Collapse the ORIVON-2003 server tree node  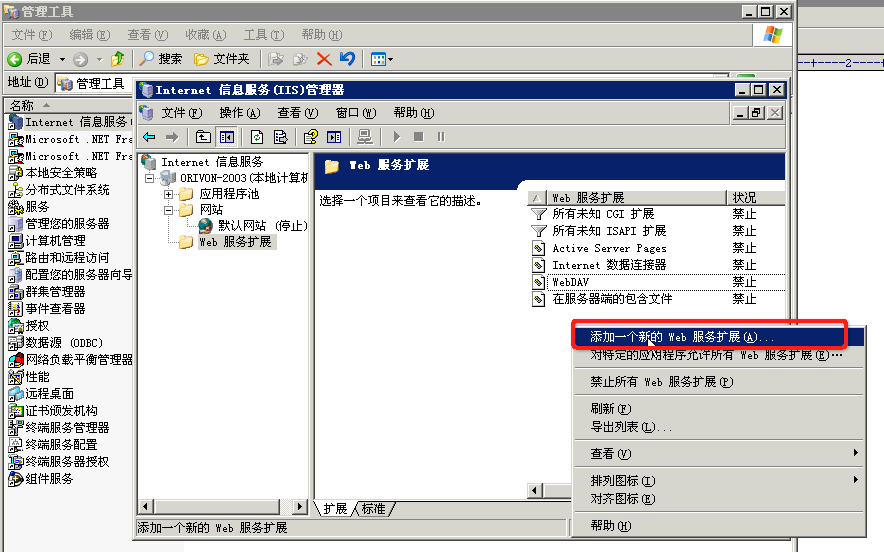click(x=150, y=178)
